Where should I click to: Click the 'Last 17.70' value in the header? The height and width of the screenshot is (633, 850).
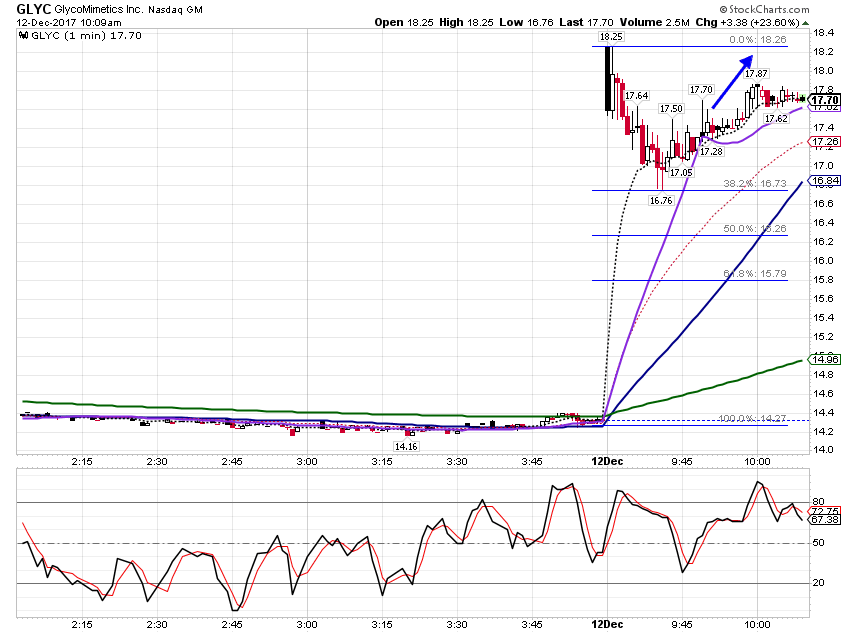coord(586,22)
